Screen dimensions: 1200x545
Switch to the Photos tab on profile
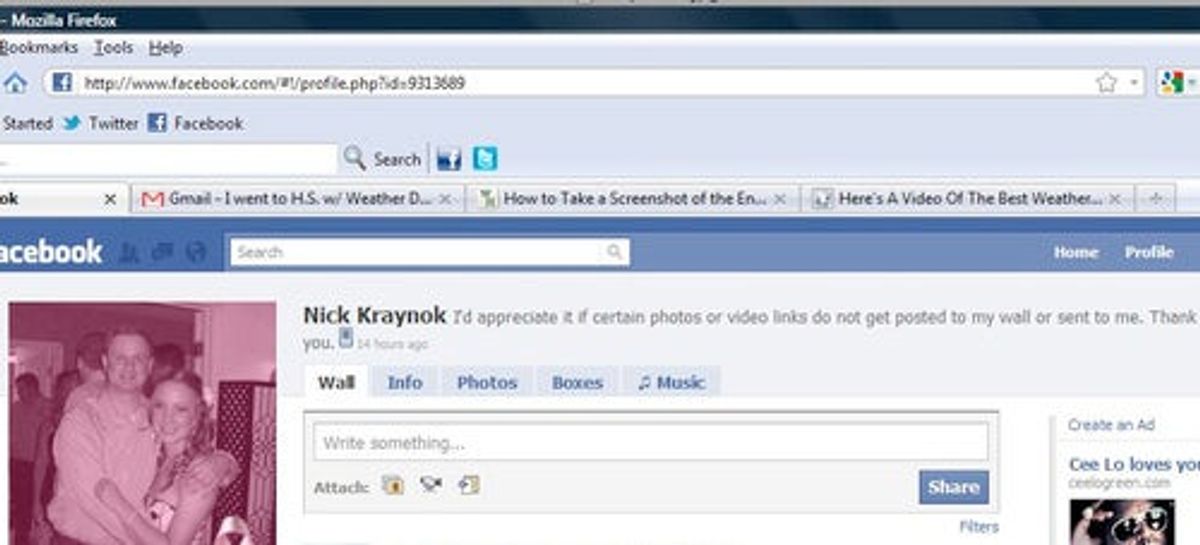pos(487,382)
